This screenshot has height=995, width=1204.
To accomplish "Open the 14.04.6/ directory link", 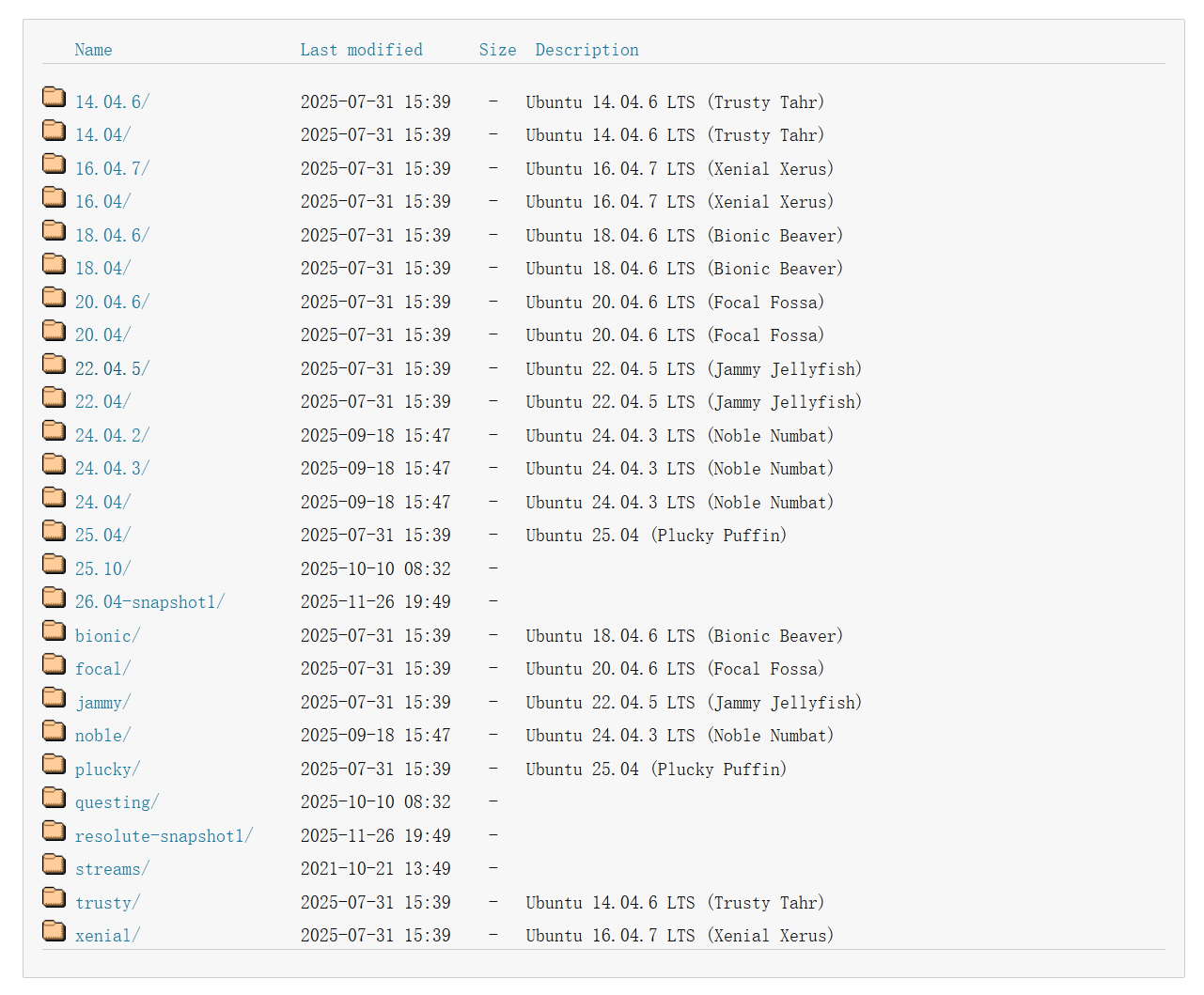I will (112, 102).
